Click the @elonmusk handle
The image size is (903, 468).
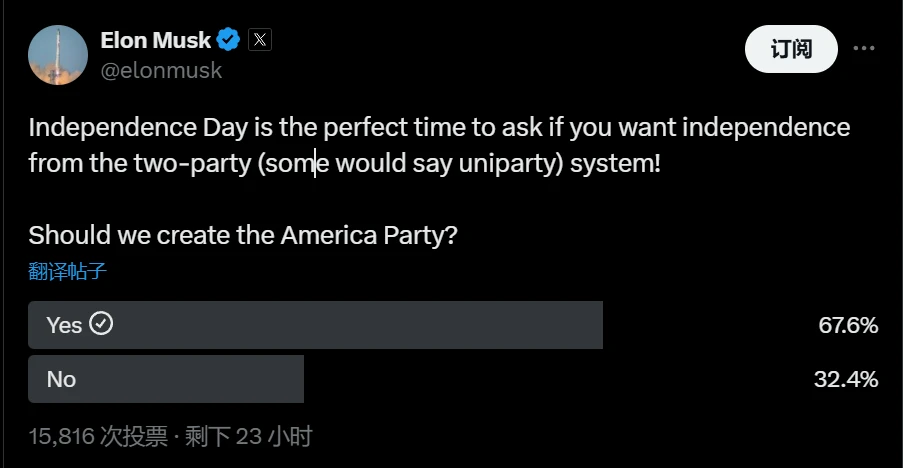click(161, 70)
